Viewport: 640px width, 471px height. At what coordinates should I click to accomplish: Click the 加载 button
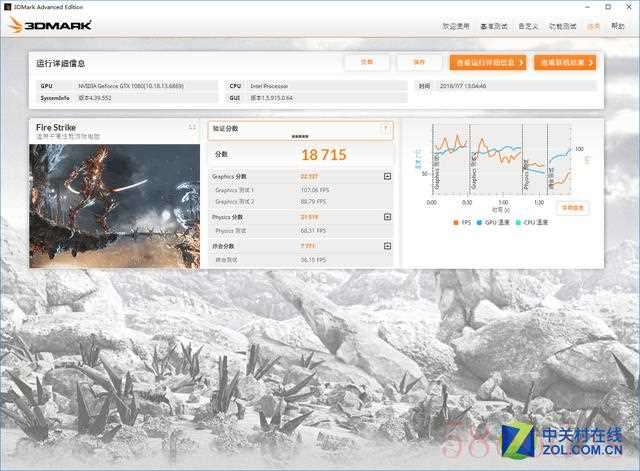click(x=367, y=62)
